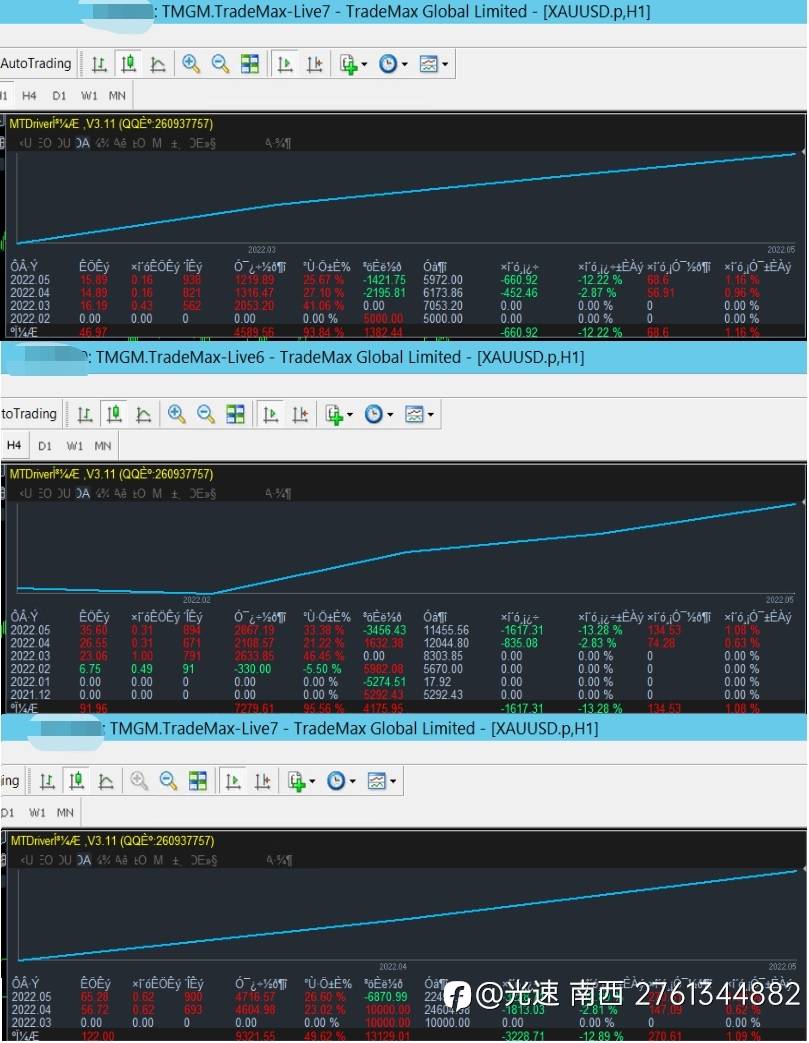Select bar chart icon in bottom Live7 window
Image resolution: width=809 pixels, height=1043 pixels.
coord(47,780)
